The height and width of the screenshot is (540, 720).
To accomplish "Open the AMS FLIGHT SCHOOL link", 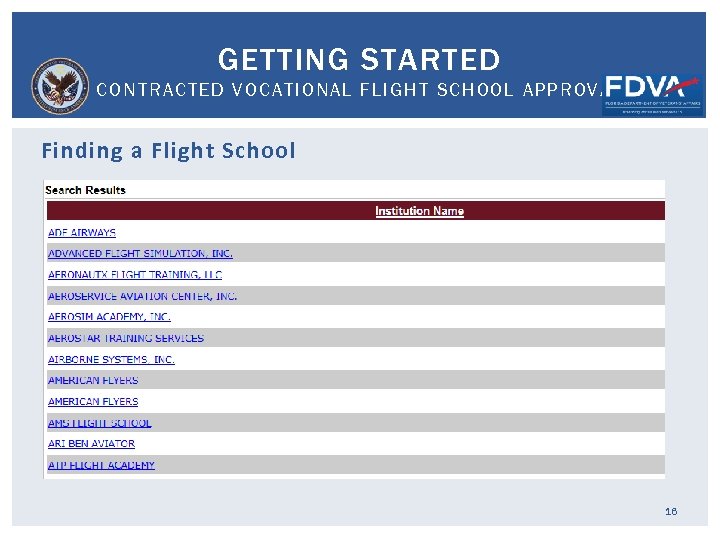I will coord(100,423).
